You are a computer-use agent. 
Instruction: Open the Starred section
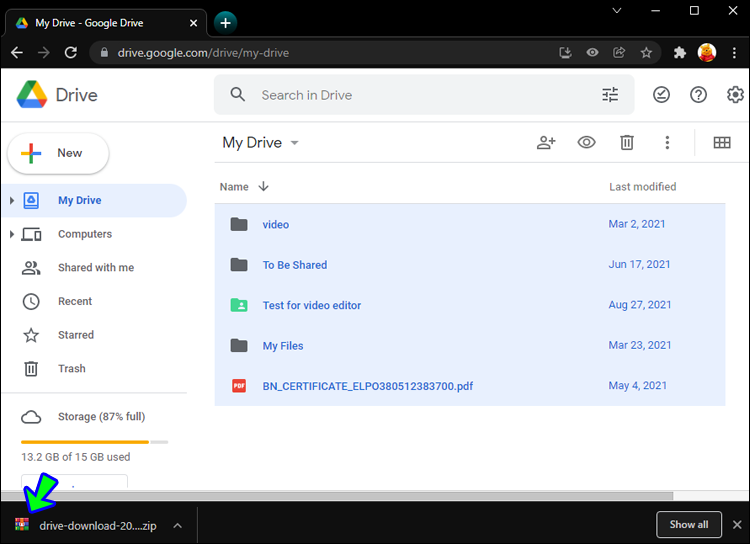coord(75,335)
